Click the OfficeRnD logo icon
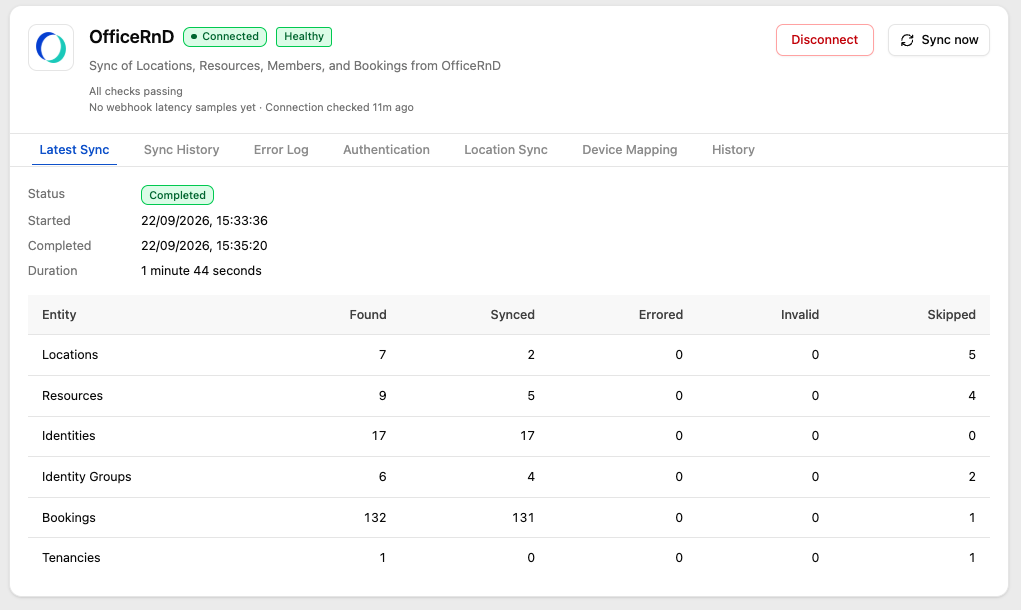This screenshot has width=1021, height=610. (51, 48)
